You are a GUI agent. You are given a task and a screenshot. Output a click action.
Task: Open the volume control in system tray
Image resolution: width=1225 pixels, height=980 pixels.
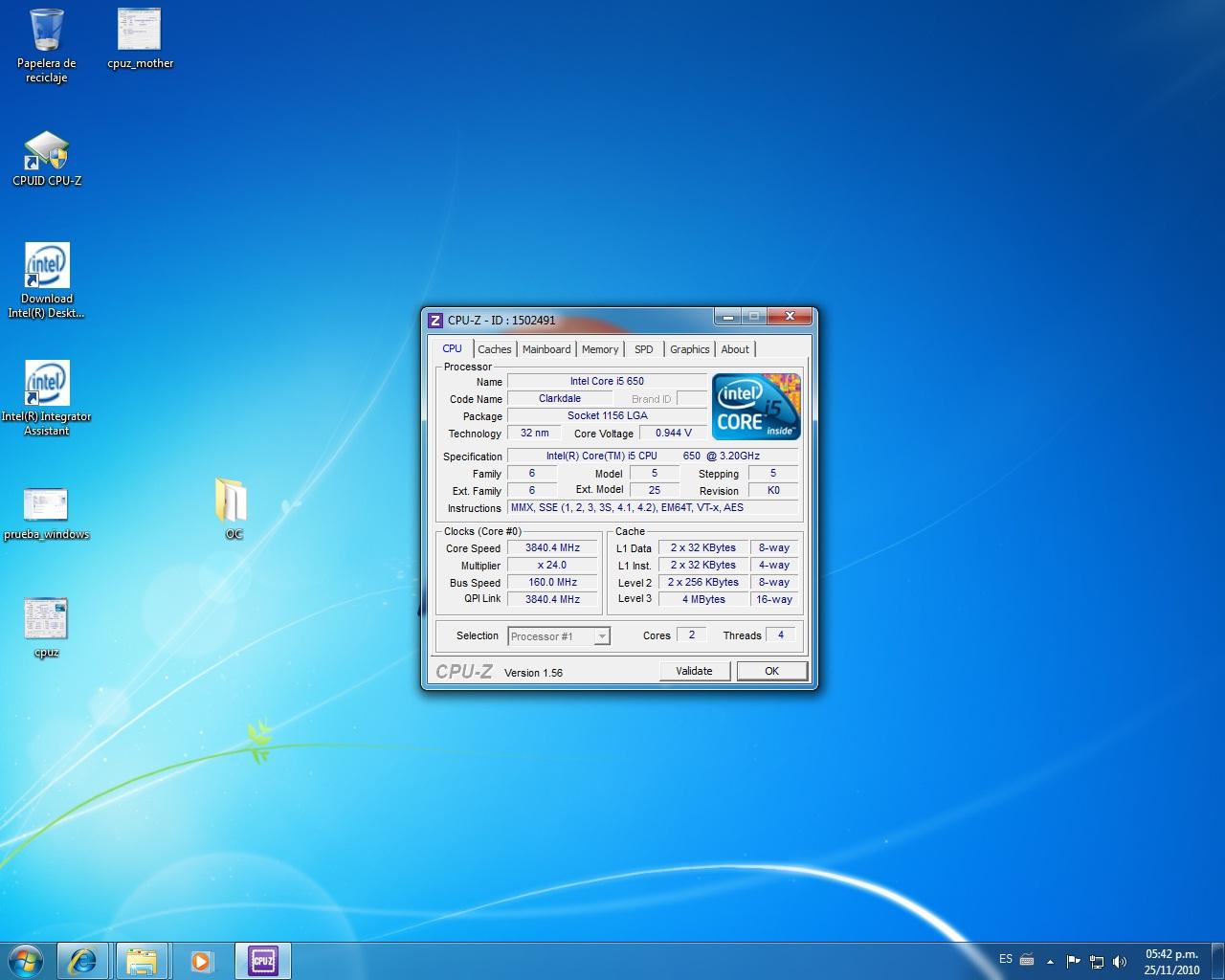[x=1120, y=962]
